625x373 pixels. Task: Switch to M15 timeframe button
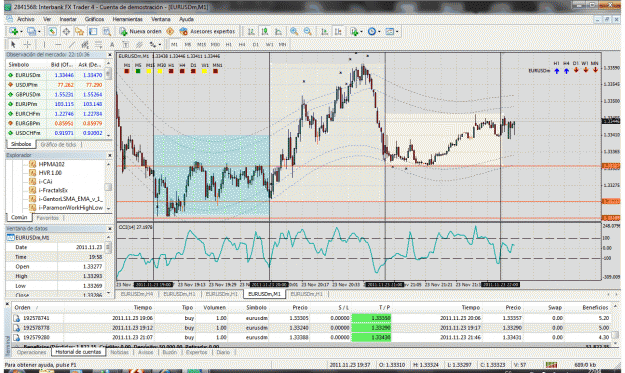[201, 45]
